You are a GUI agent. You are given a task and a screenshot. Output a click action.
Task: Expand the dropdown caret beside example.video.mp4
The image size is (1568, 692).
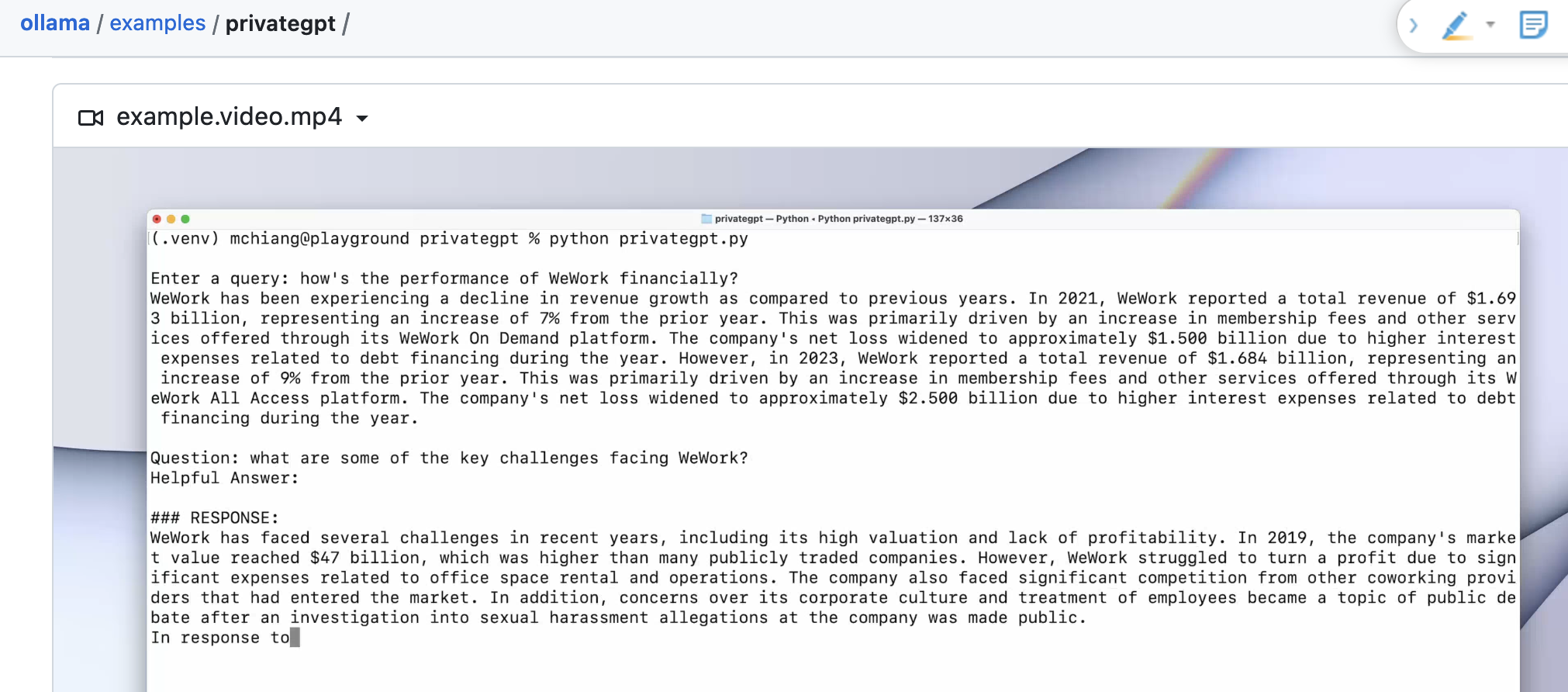point(362,119)
